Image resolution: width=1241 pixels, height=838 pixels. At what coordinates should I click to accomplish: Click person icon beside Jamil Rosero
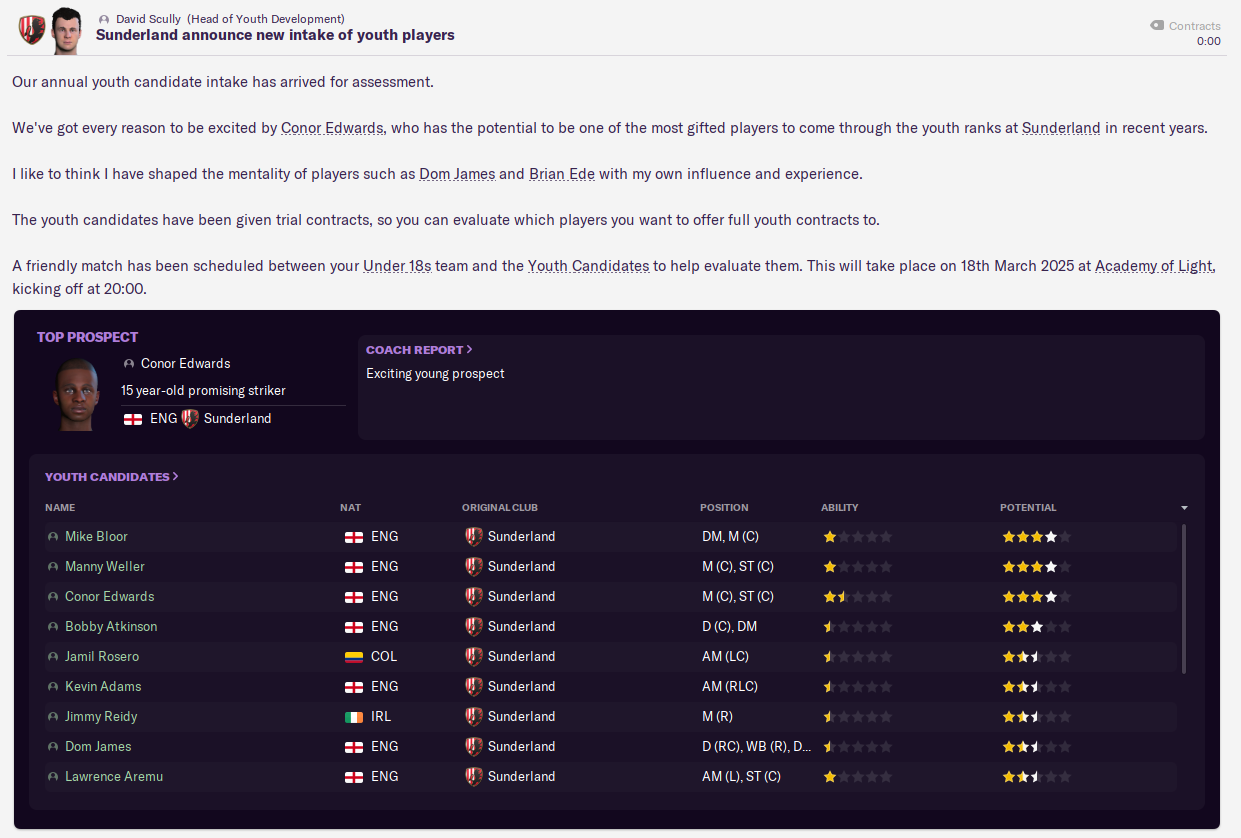(53, 657)
